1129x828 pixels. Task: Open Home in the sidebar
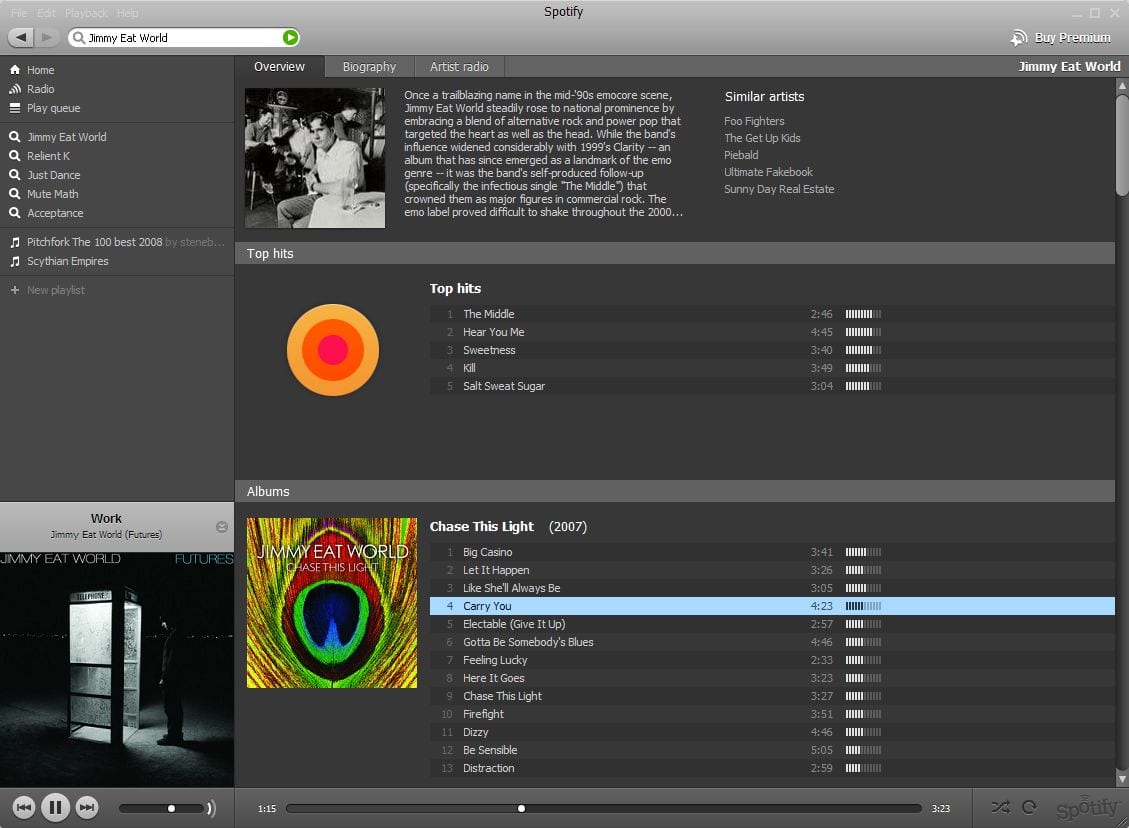40,70
